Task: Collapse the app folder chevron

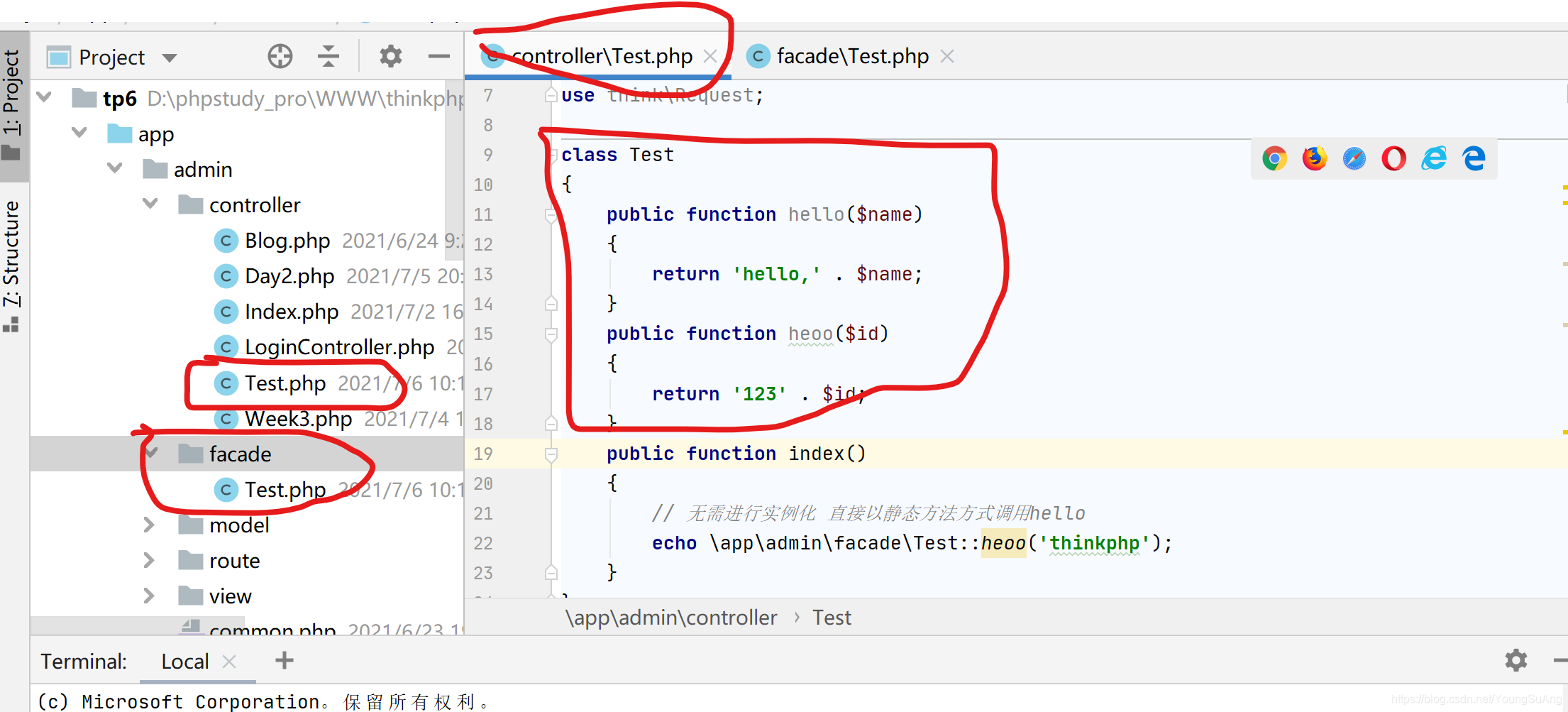Action: coord(79,133)
